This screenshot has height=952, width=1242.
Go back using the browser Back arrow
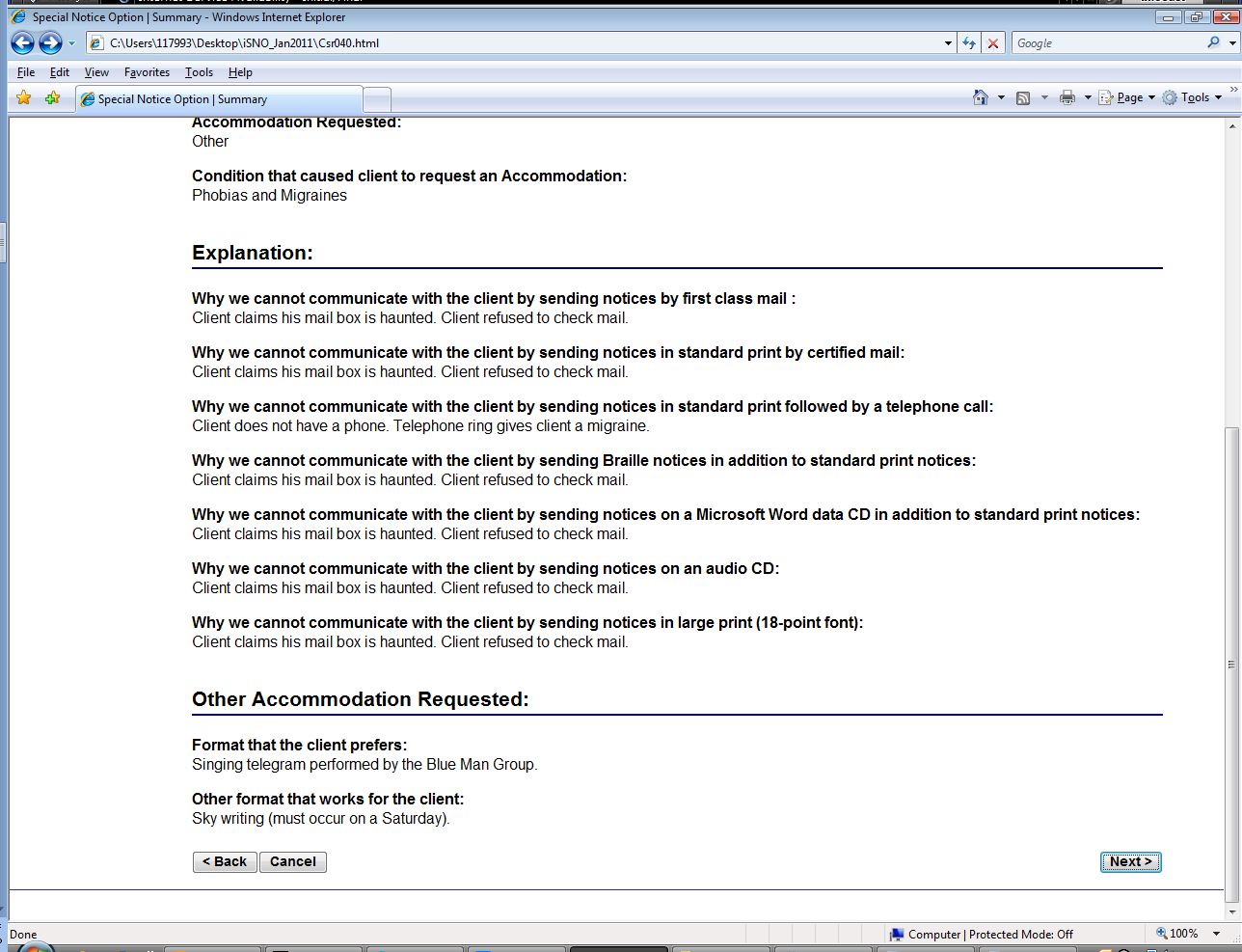click(x=22, y=42)
